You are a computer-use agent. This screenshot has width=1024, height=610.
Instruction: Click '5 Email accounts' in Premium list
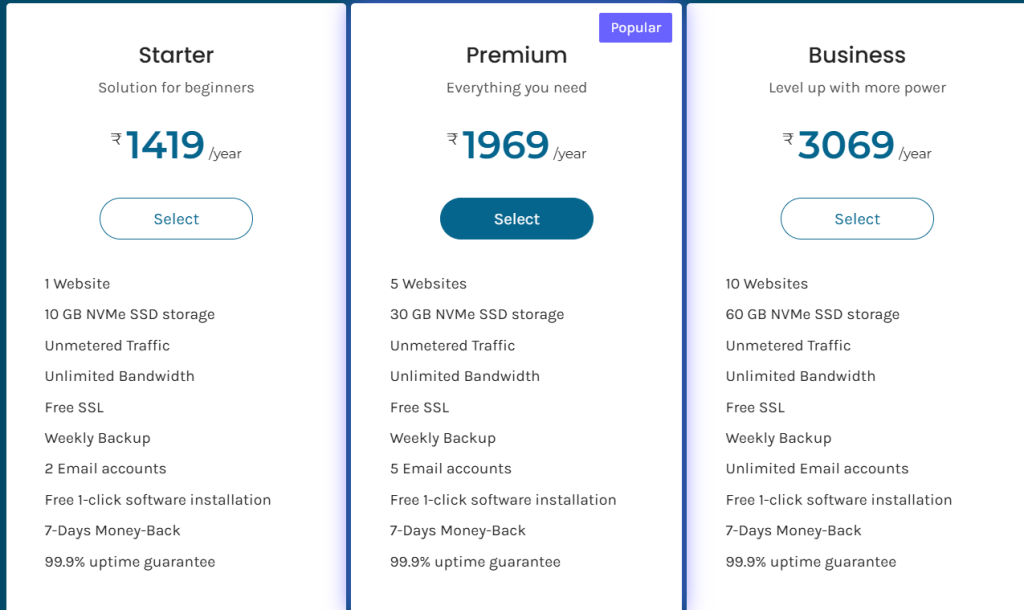[450, 469]
